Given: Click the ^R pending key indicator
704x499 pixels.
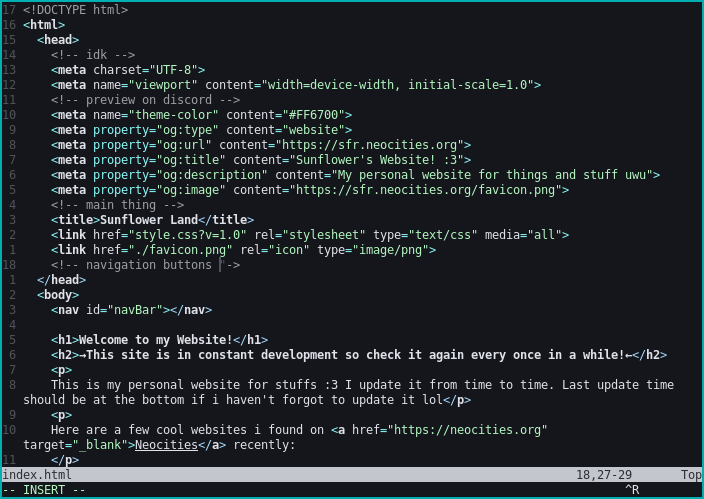Looking at the screenshot, I should coord(632,490).
